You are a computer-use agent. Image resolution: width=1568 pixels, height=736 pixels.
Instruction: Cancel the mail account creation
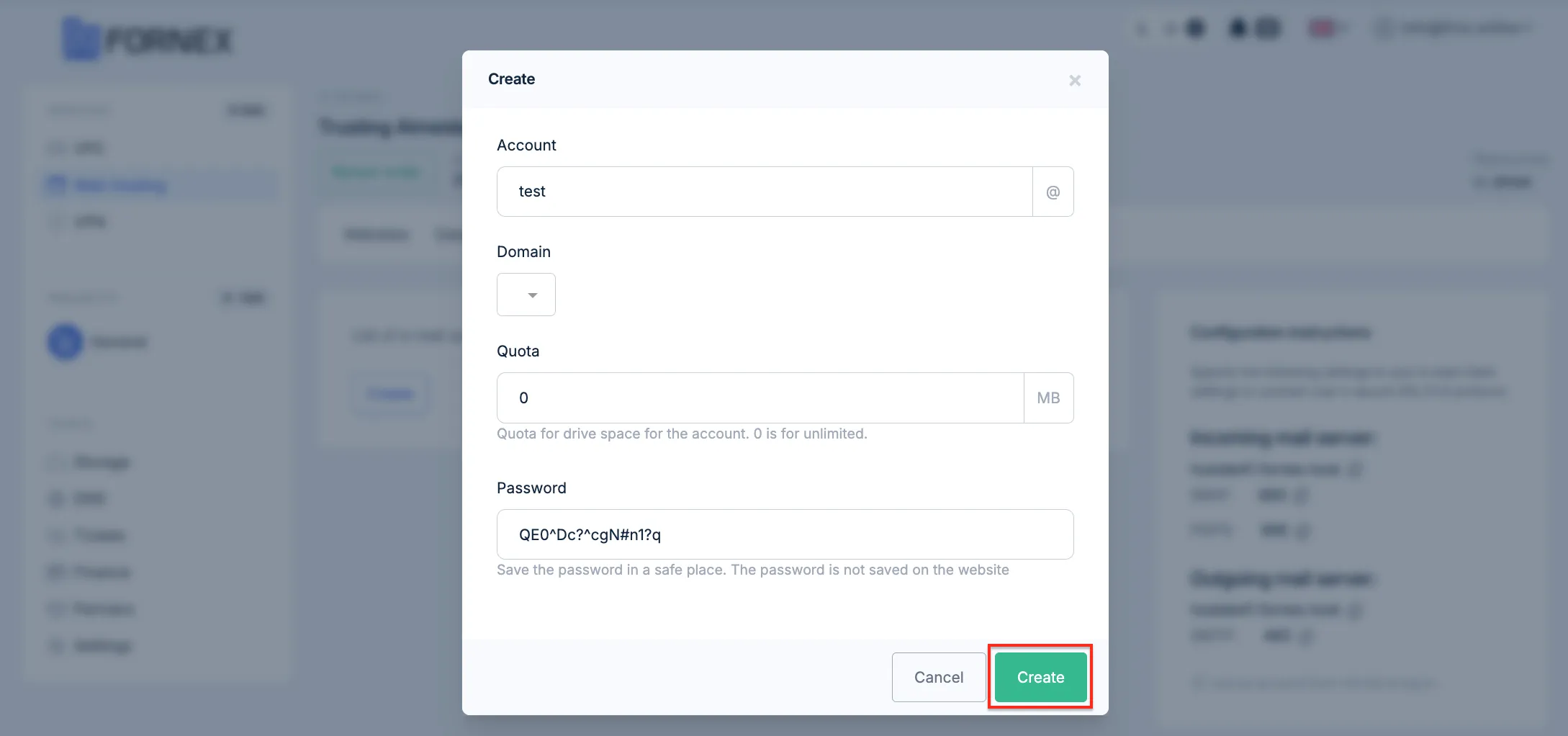click(939, 677)
